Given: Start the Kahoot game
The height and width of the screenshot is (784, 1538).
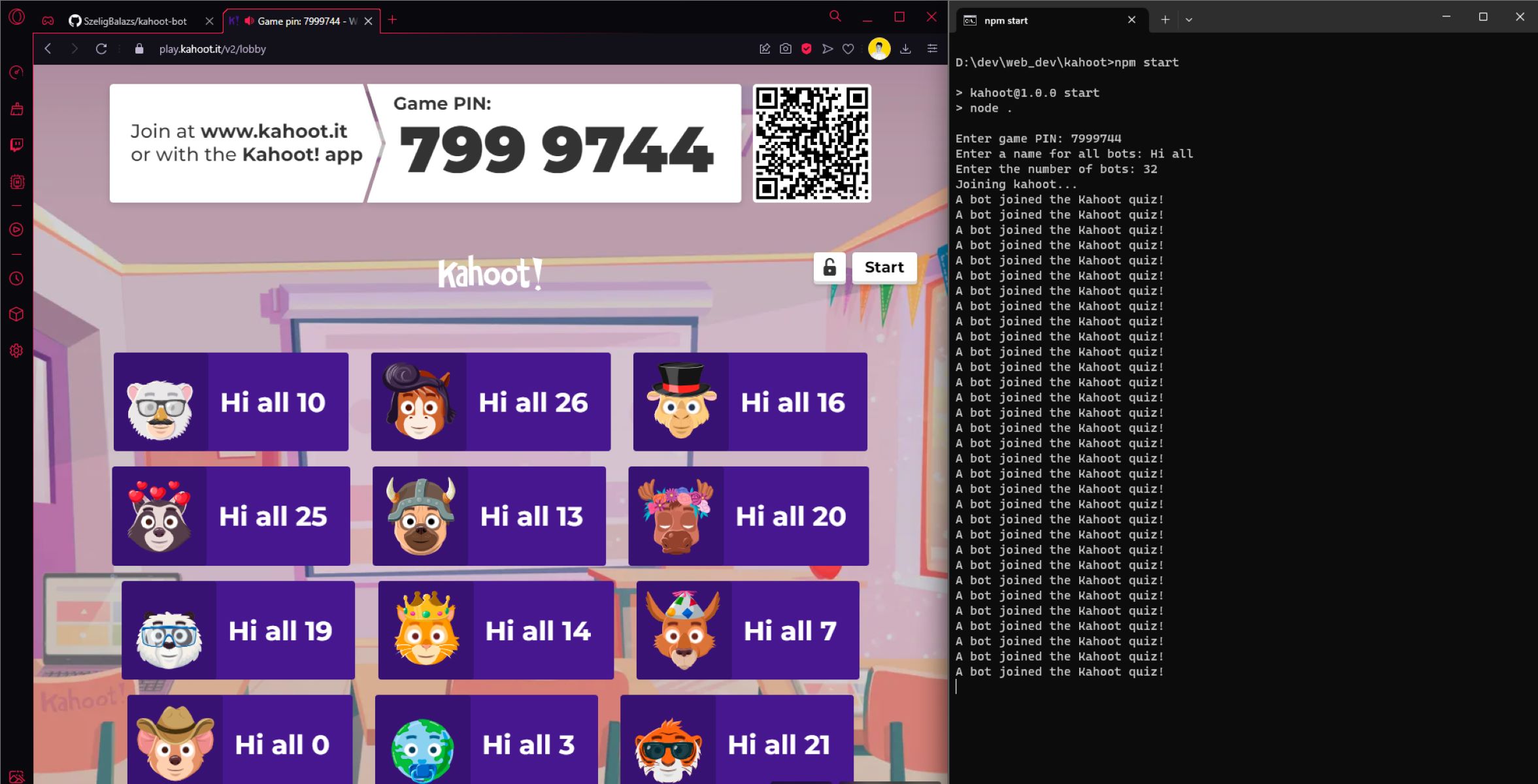Looking at the screenshot, I should pos(884,267).
